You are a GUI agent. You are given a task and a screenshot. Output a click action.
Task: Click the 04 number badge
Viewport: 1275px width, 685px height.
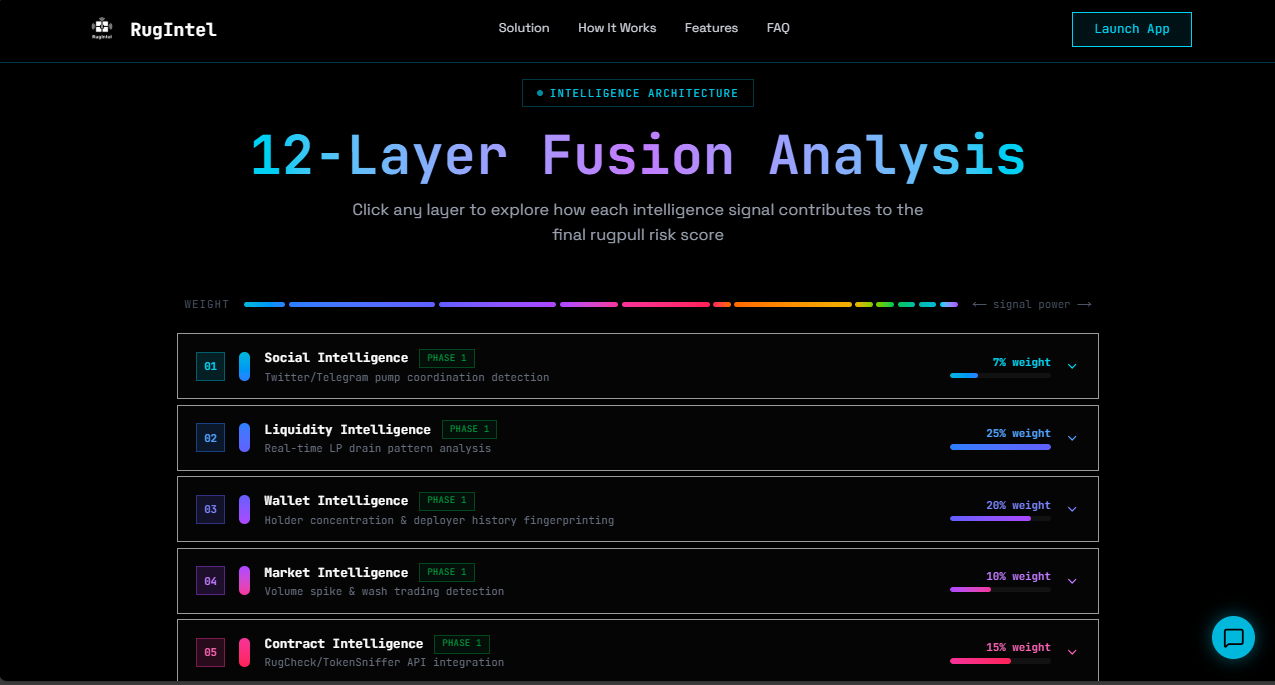(x=210, y=581)
